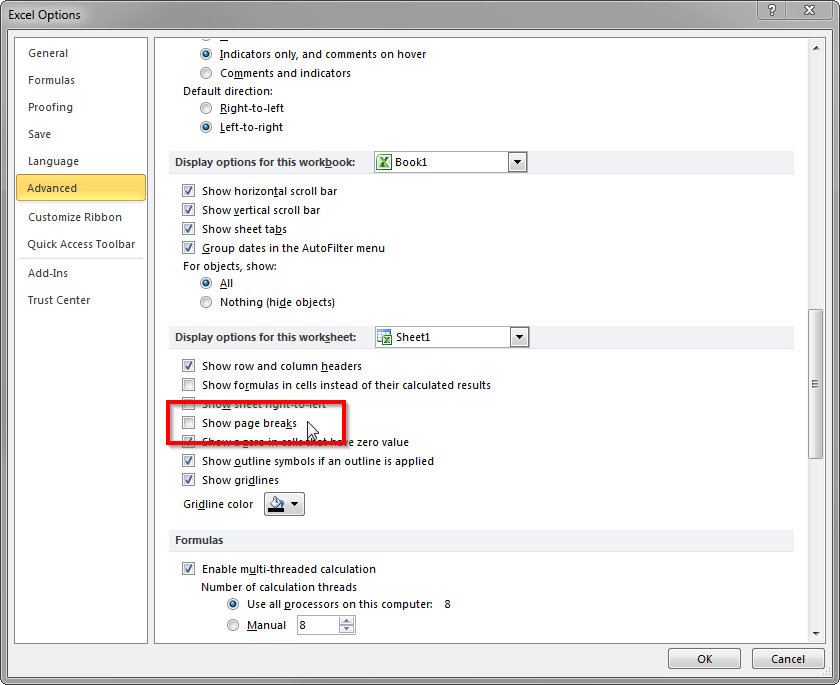
Task: Enable the Show page breaks checkbox
Action: 189,423
